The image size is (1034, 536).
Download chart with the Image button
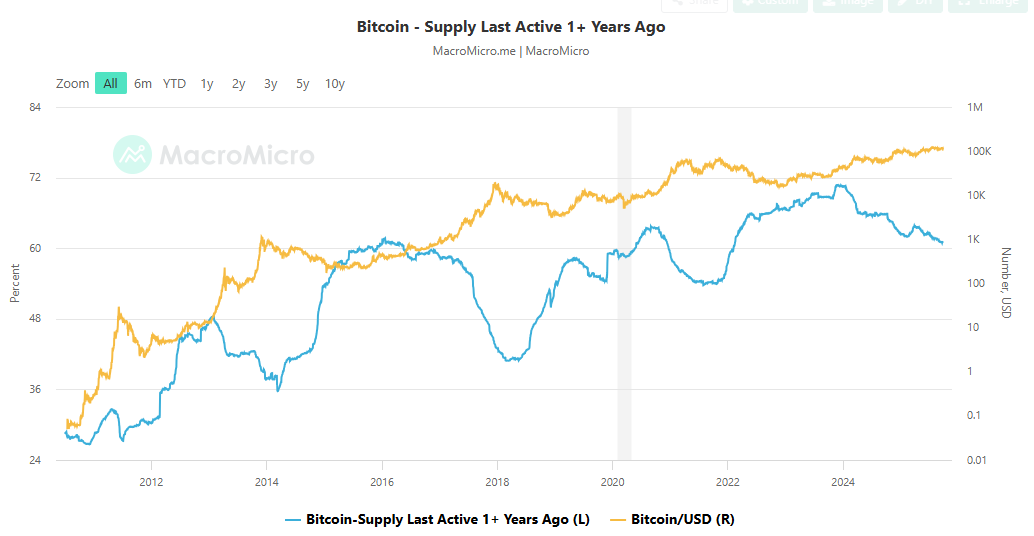(x=847, y=4)
